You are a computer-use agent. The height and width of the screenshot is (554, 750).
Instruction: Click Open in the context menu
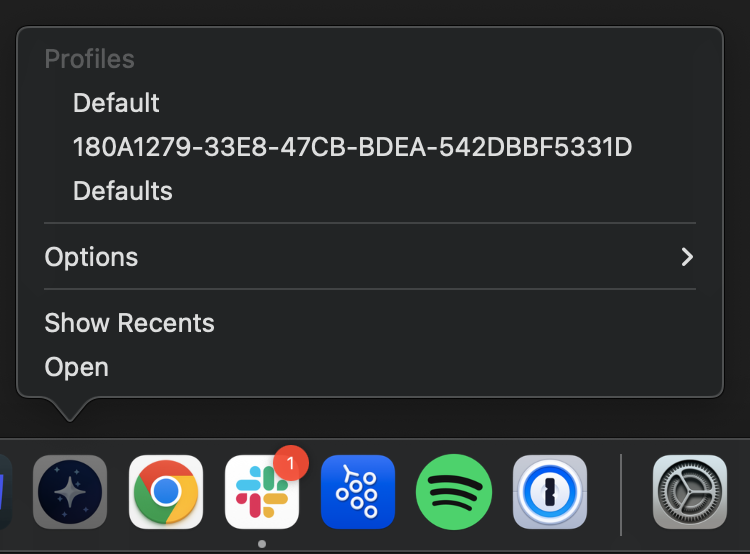click(77, 367)
